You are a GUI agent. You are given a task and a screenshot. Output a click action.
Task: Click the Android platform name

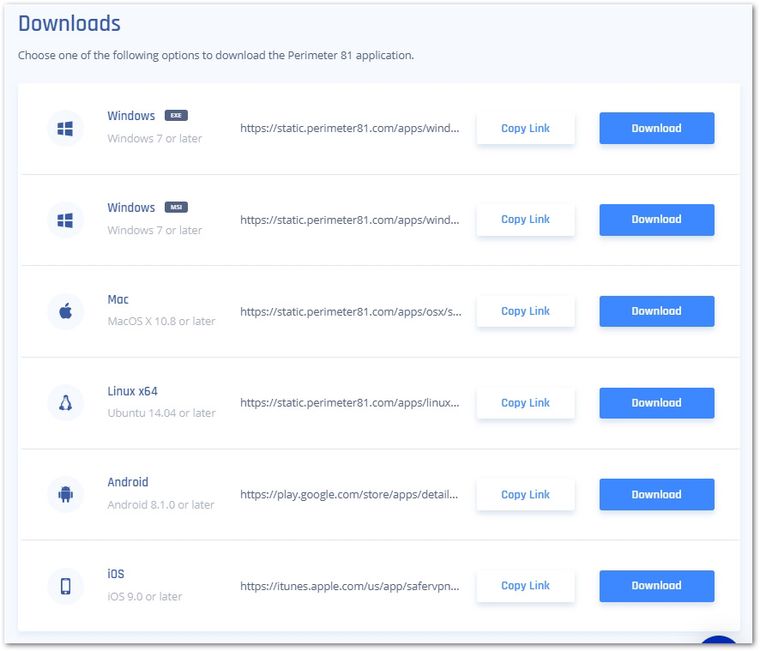(x=128, y=482)
